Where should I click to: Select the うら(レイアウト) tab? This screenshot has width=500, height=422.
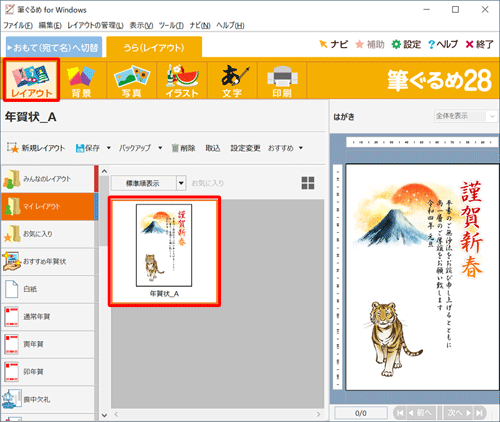pyautogui.click(x=154, y=48)
